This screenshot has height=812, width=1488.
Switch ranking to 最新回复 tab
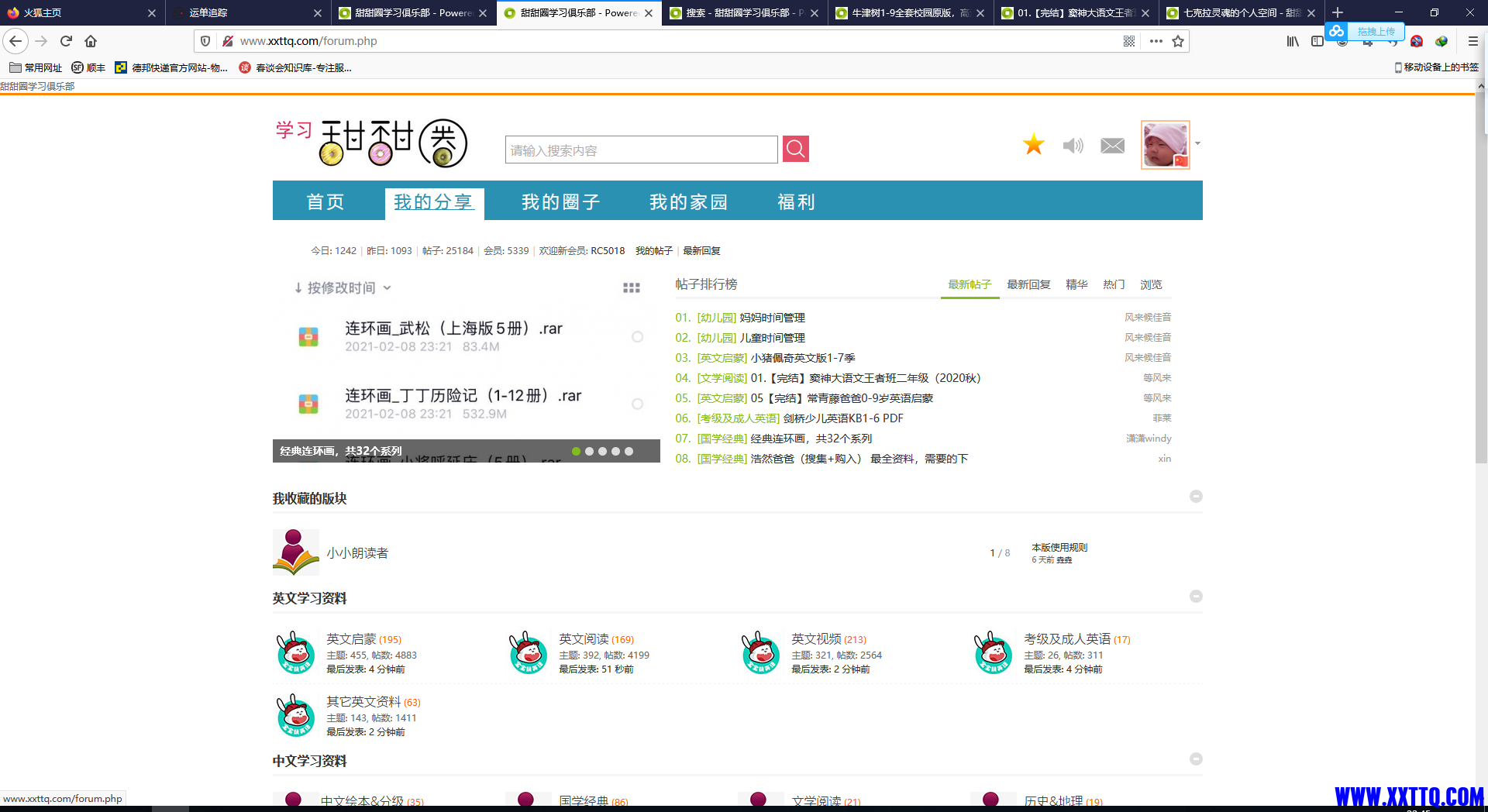point(1028,284)
